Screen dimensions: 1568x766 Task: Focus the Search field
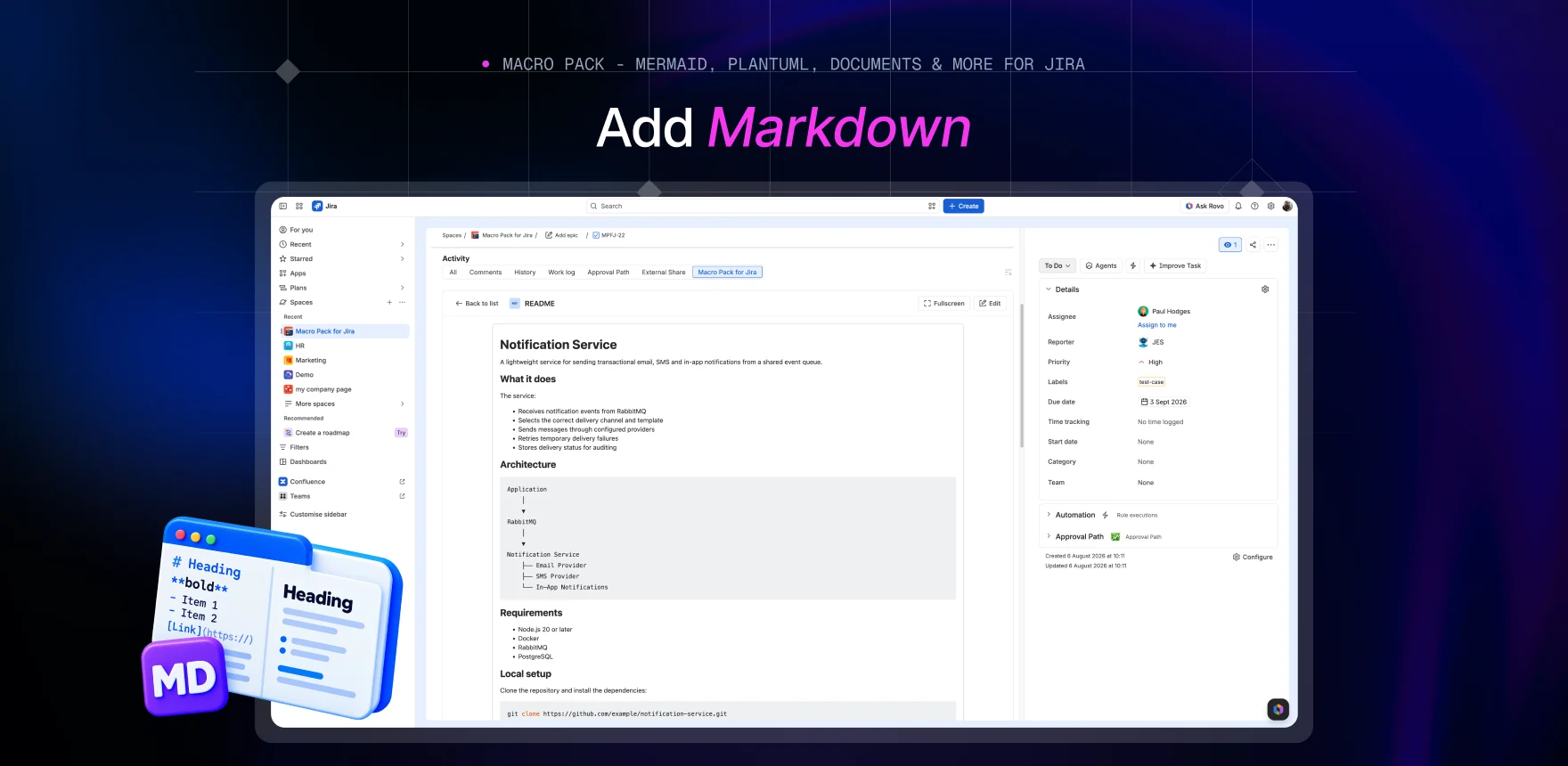(x=762, y=206)
